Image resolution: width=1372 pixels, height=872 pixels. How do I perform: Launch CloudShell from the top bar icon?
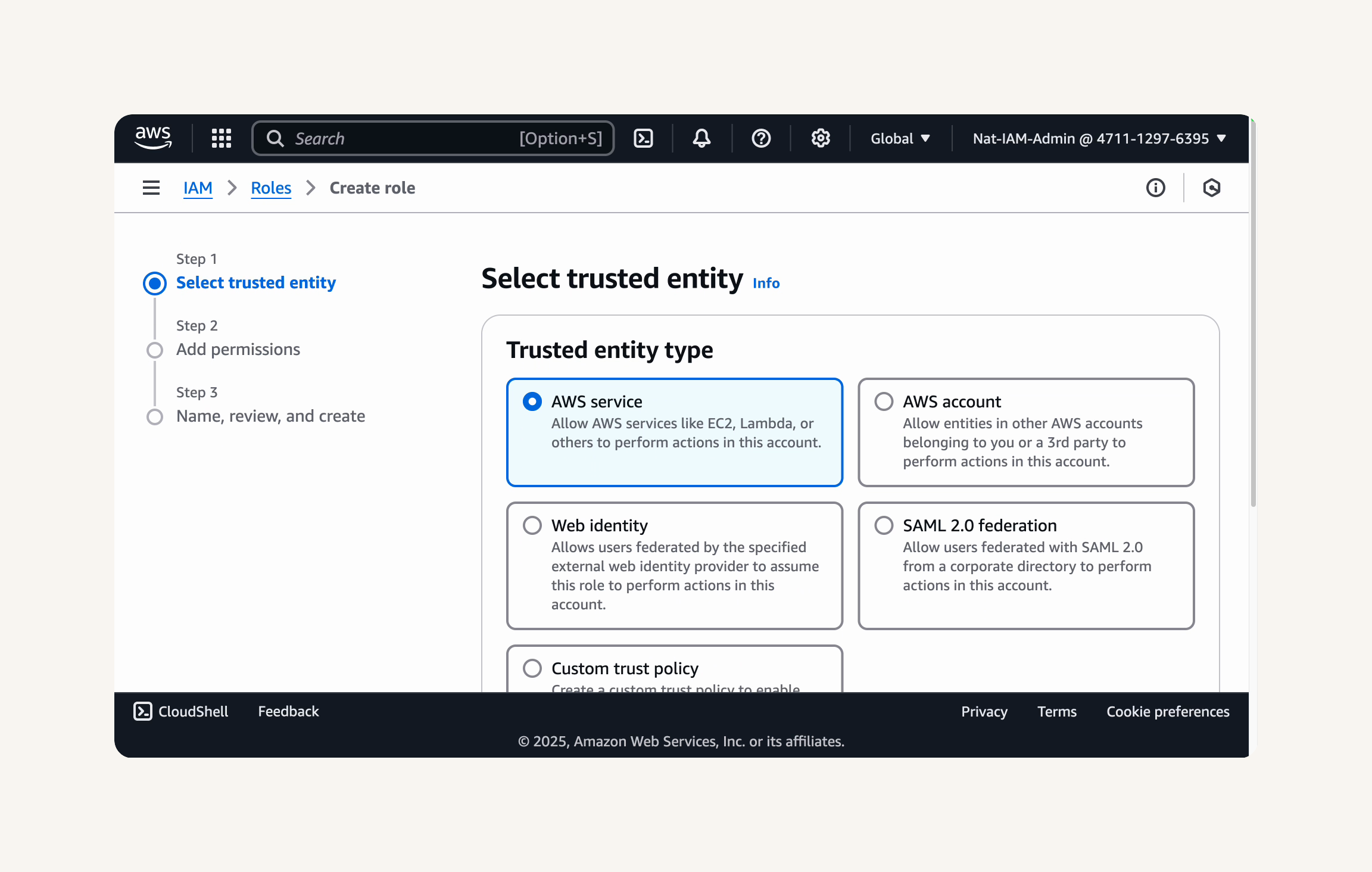[x=643, y=138]
